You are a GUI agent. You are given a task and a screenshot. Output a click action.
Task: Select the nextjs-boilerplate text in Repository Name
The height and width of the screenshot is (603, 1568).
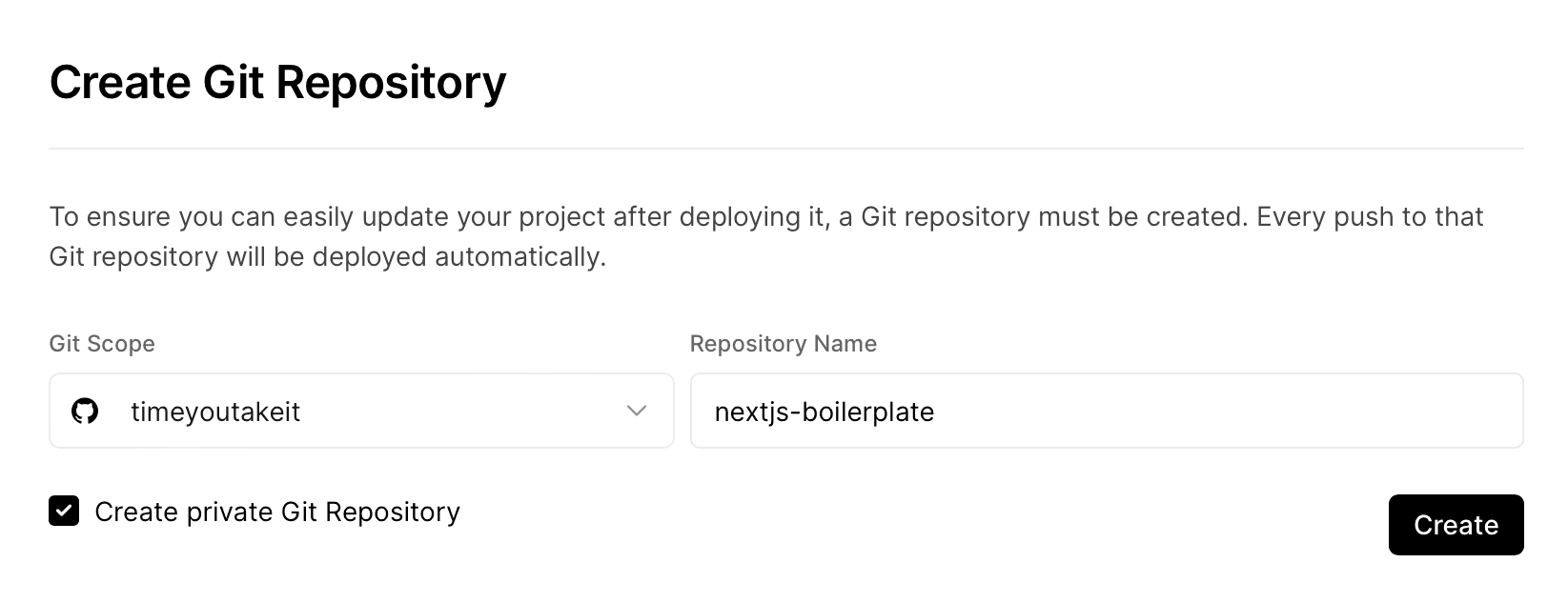point(825,411)
